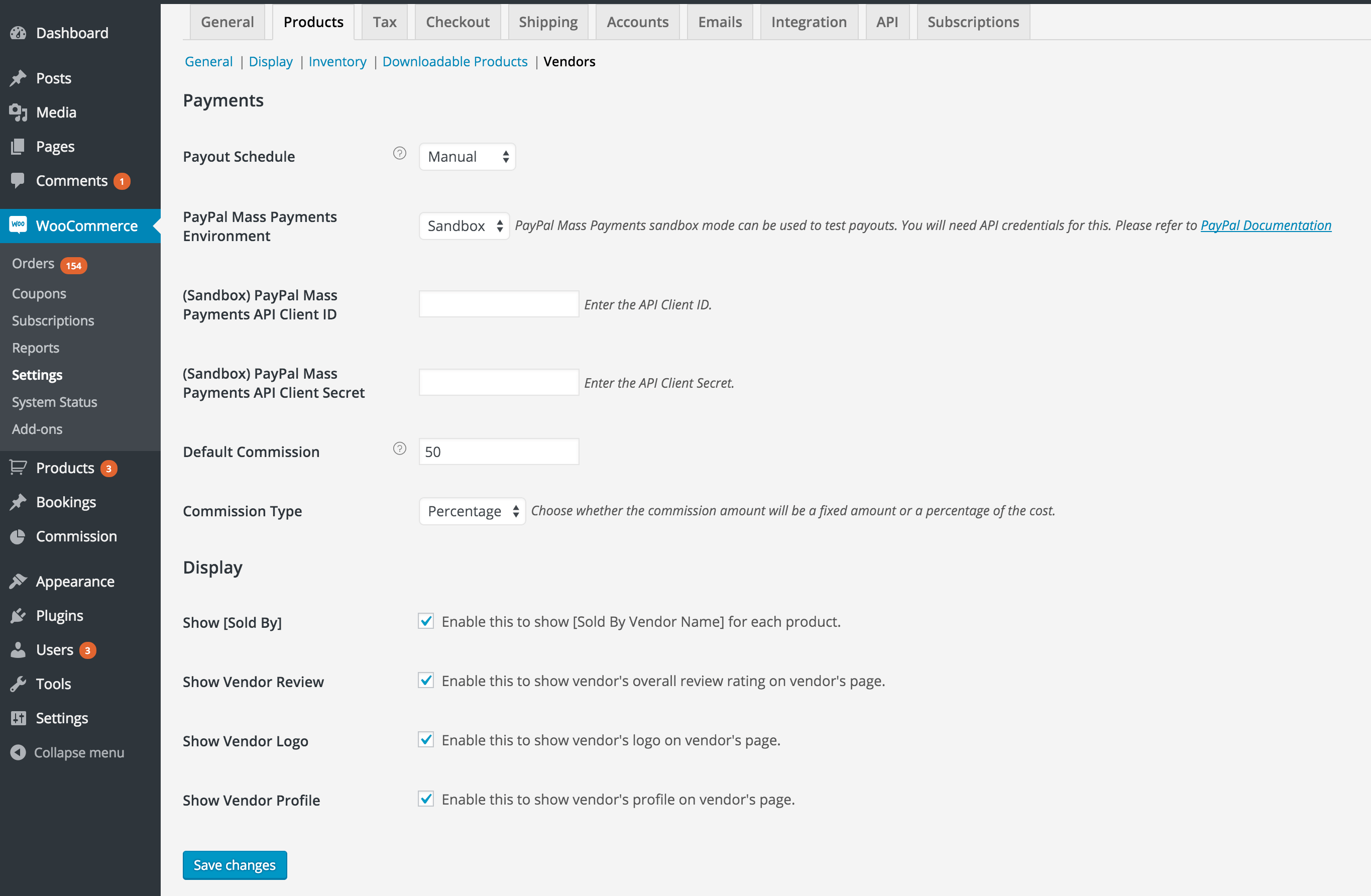The image size is (1371, 896).
Task: Open the Downloadable Products subsection
Action: [454, 61]
